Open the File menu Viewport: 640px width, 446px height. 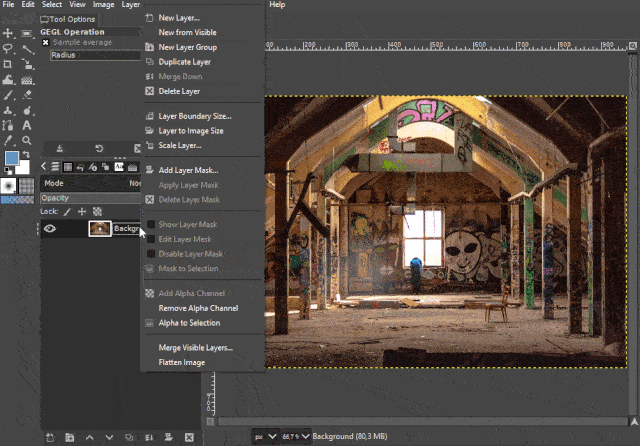click(x=8, y=4)
